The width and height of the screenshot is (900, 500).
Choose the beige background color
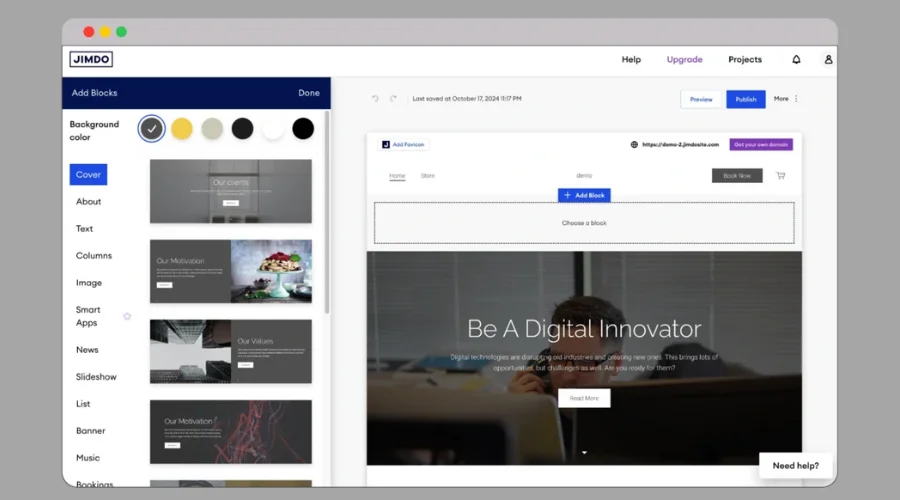coord(212,129)
